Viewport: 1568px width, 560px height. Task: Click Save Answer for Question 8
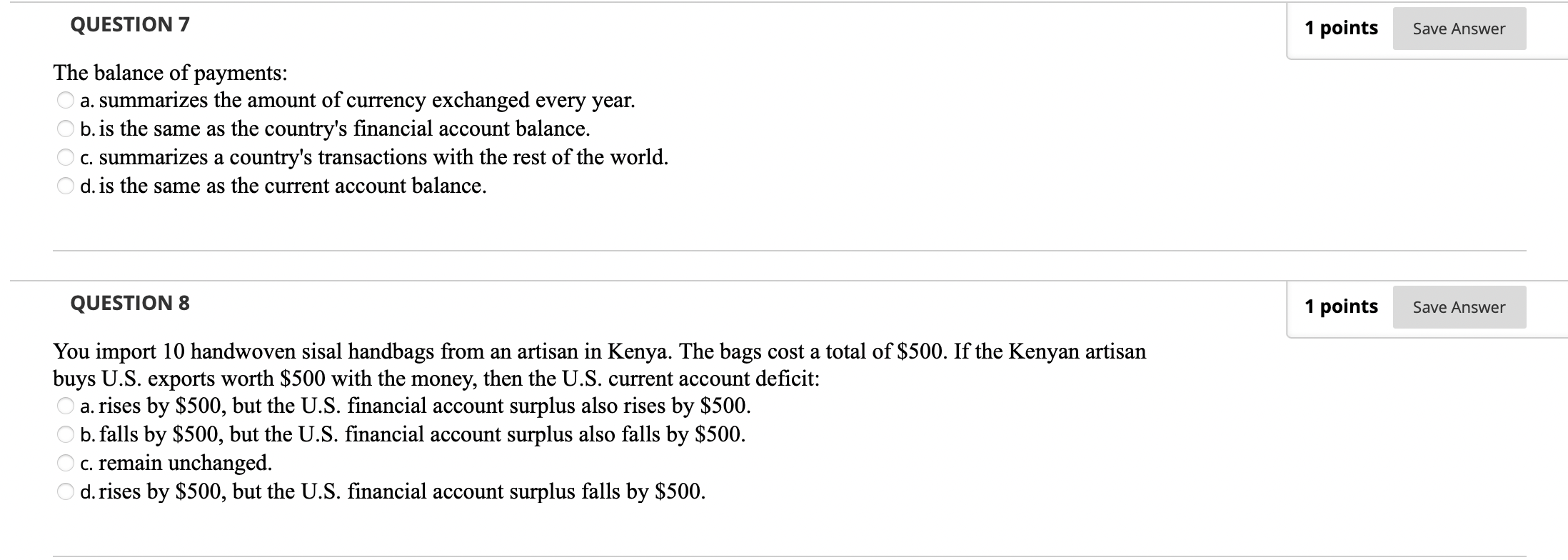(x=1459, y=306)
